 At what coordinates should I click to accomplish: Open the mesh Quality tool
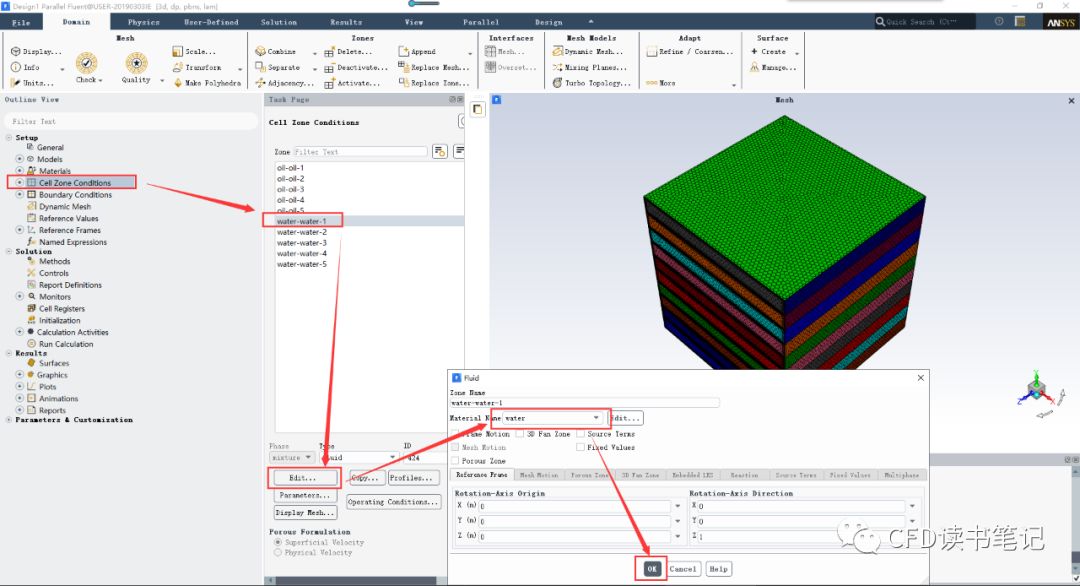pyautogui.click(x=136, y=67)
